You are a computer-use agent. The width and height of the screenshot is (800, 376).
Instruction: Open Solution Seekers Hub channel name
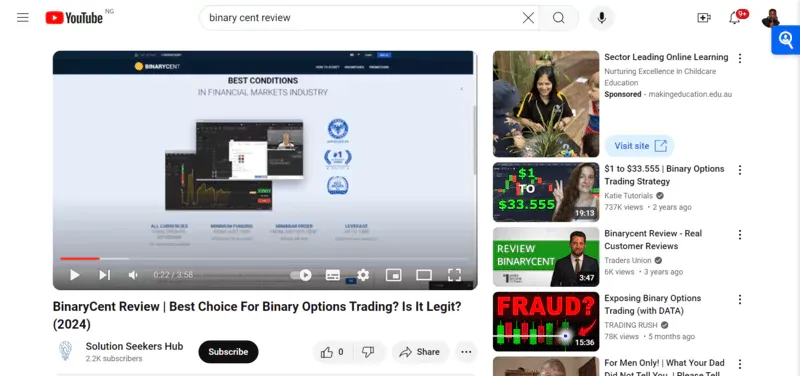point(134,346)
